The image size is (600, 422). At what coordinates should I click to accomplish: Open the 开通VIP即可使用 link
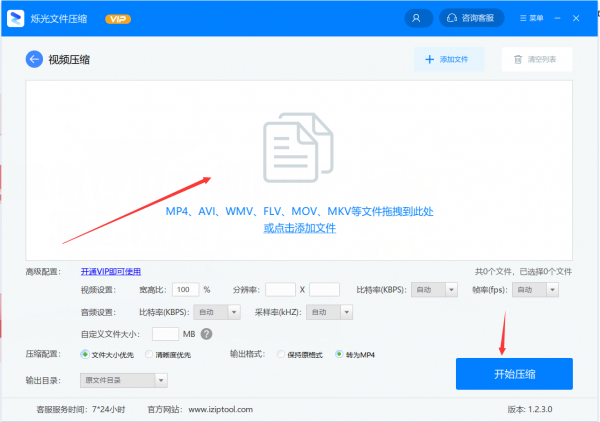[111, 271]
